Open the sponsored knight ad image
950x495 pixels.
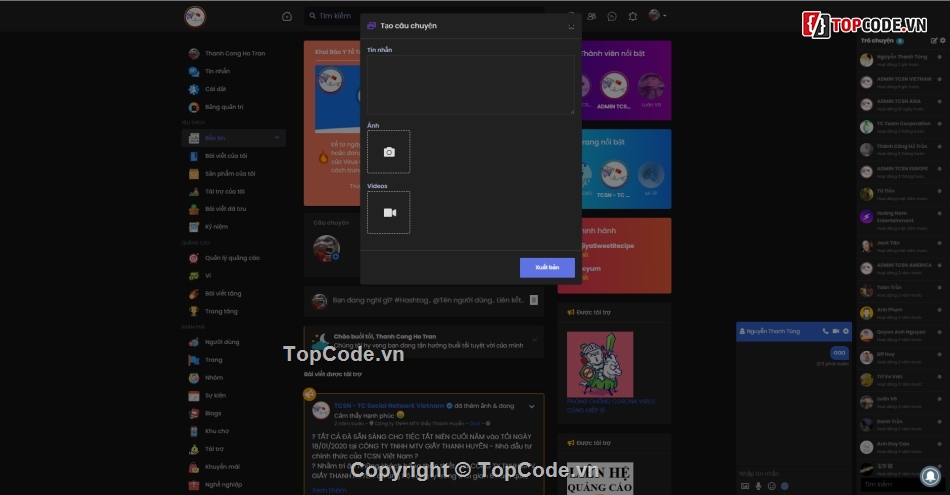[x=600, y=365]
